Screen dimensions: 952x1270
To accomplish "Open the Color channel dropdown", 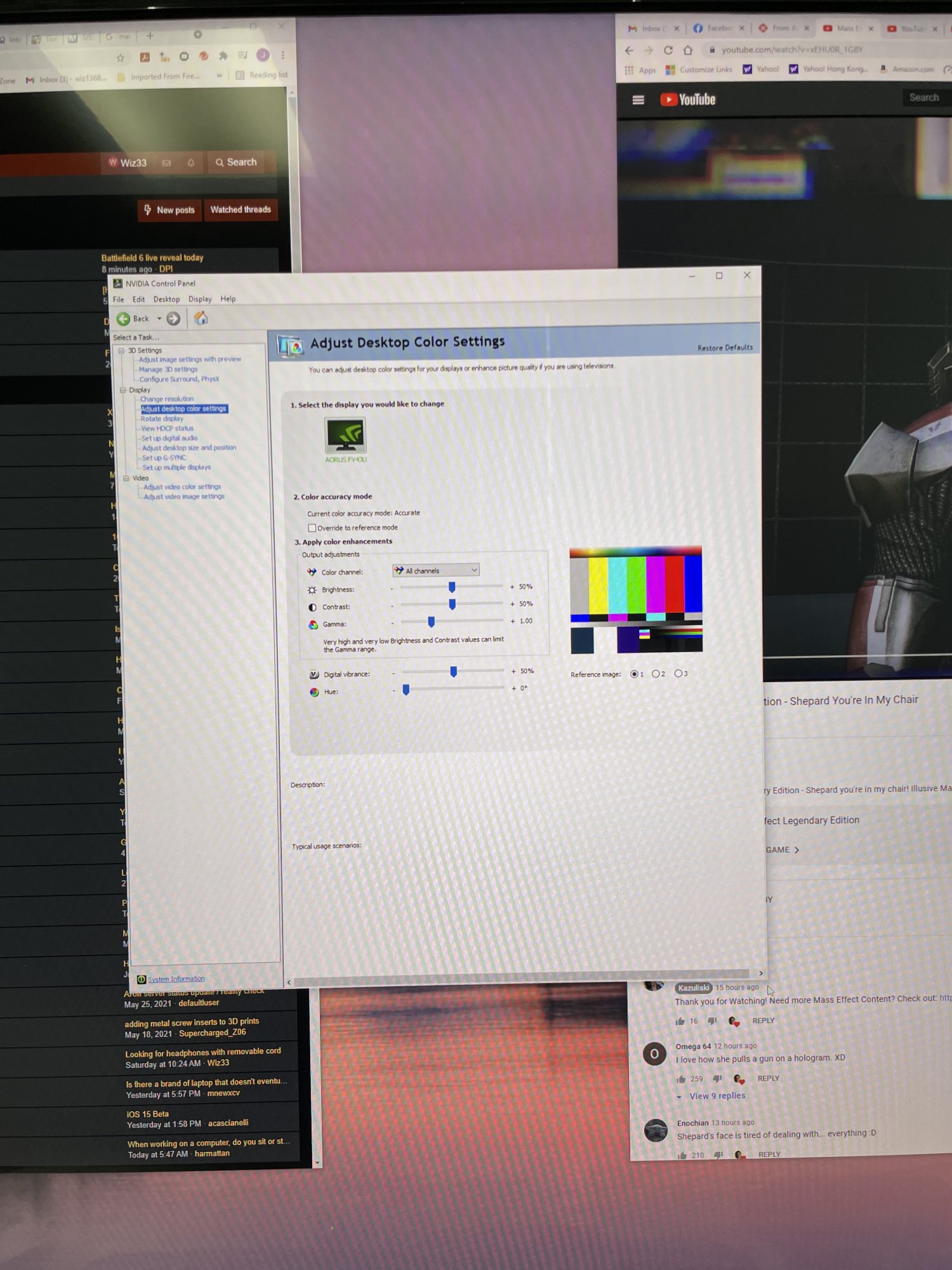I will pos(436,570).
